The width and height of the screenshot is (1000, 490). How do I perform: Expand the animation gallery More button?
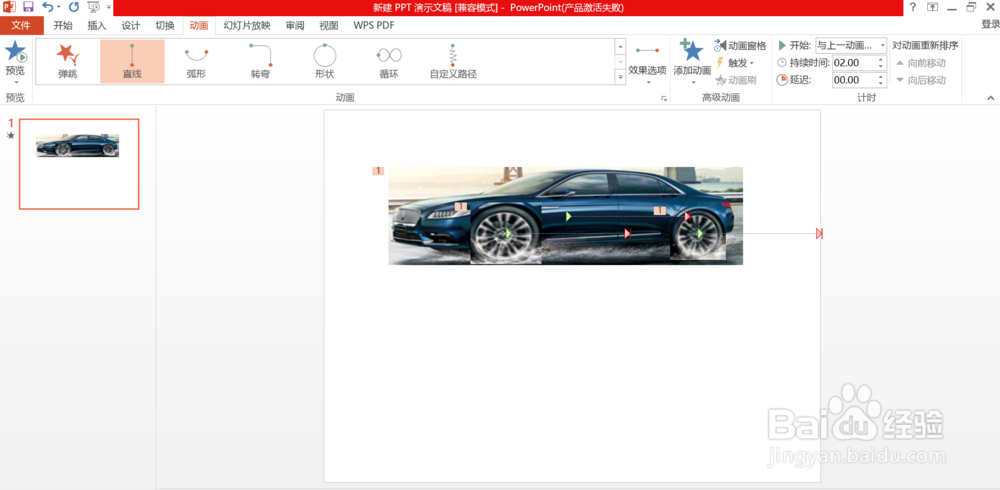coord(620,77)
